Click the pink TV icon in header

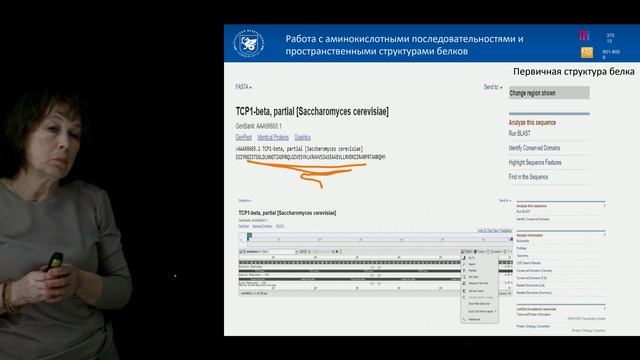click(584, 36)
